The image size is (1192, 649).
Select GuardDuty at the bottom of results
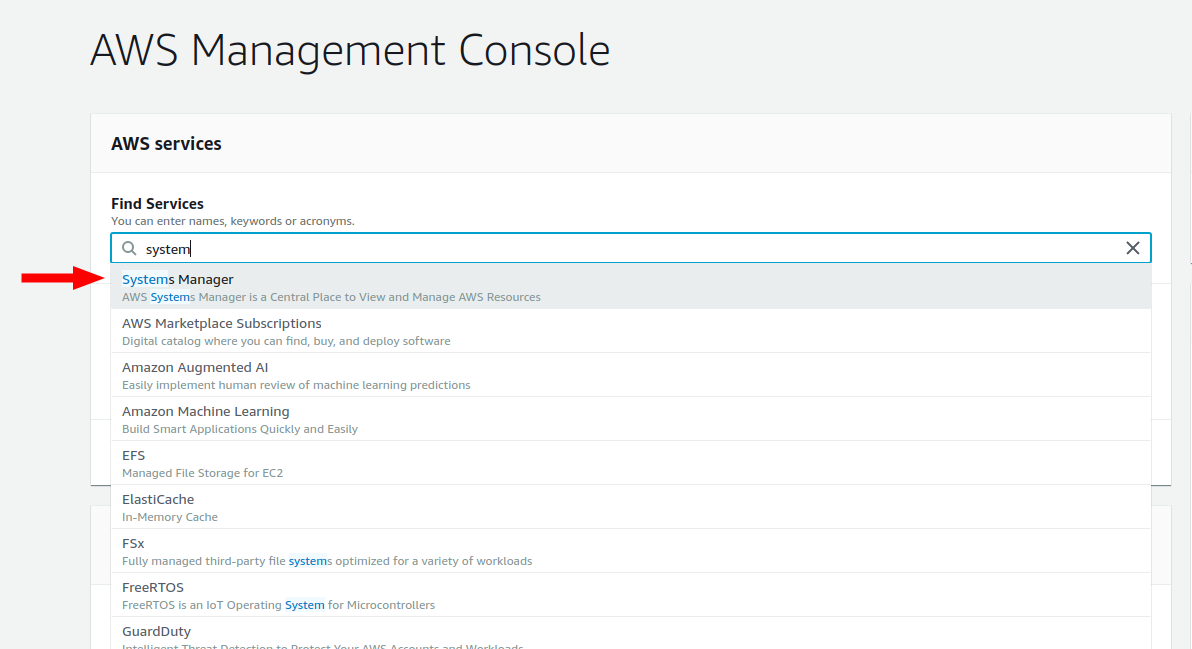157,631
